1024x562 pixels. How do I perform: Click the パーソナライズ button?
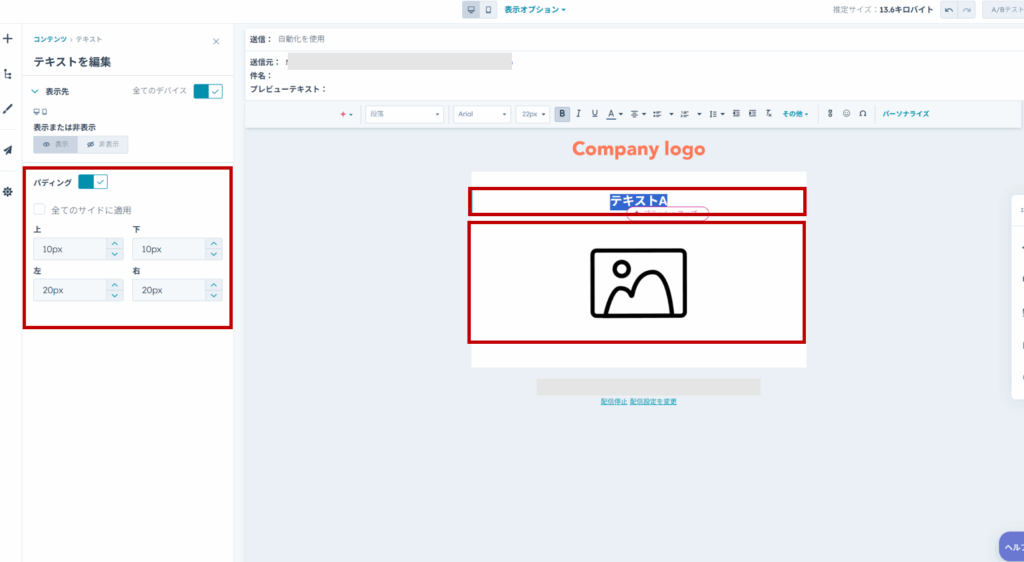pyautogui.click(x=905, y=114)
